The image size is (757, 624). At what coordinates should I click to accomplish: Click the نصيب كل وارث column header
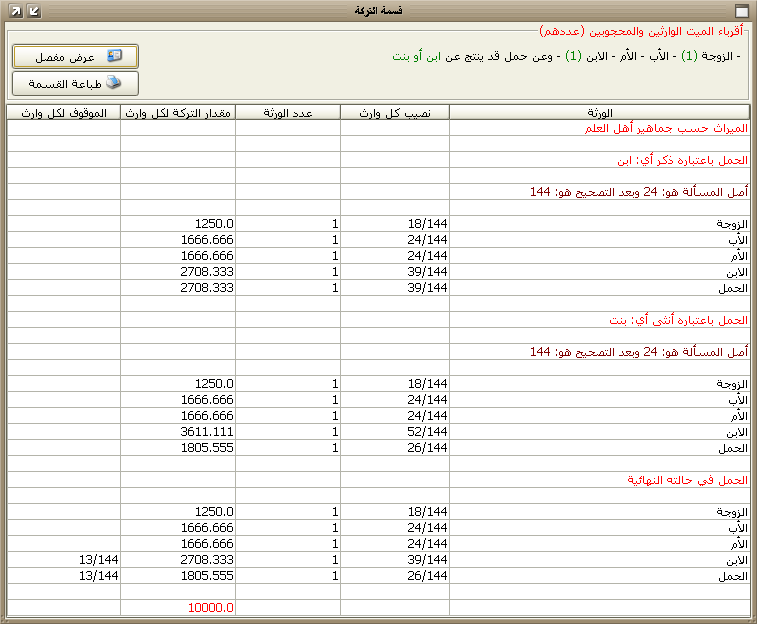(x=395, y=113)
